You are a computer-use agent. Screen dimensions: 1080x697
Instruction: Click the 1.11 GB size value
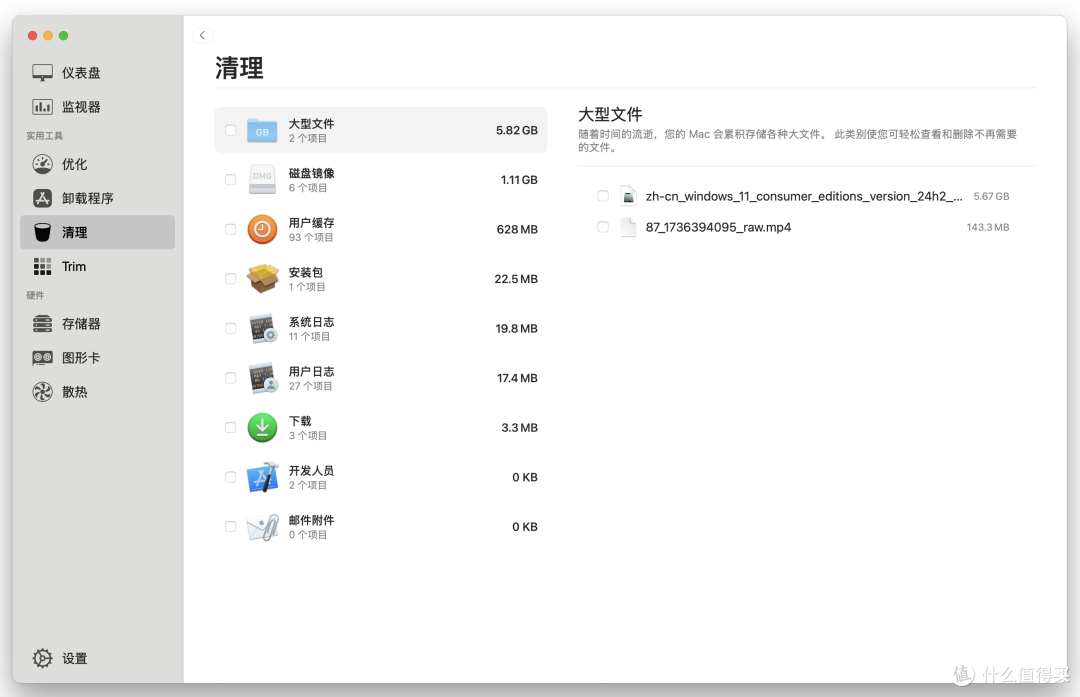(519, 180)
